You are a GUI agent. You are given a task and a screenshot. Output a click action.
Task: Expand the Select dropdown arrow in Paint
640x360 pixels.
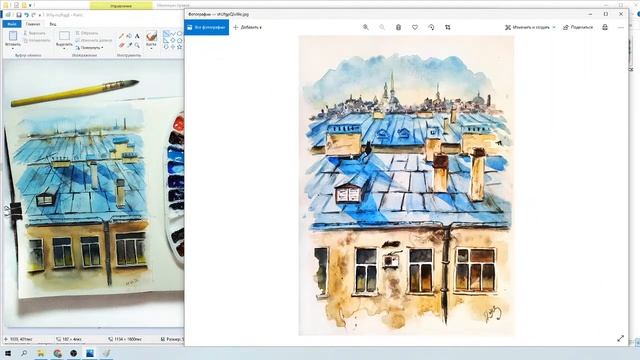coord(64,49)
